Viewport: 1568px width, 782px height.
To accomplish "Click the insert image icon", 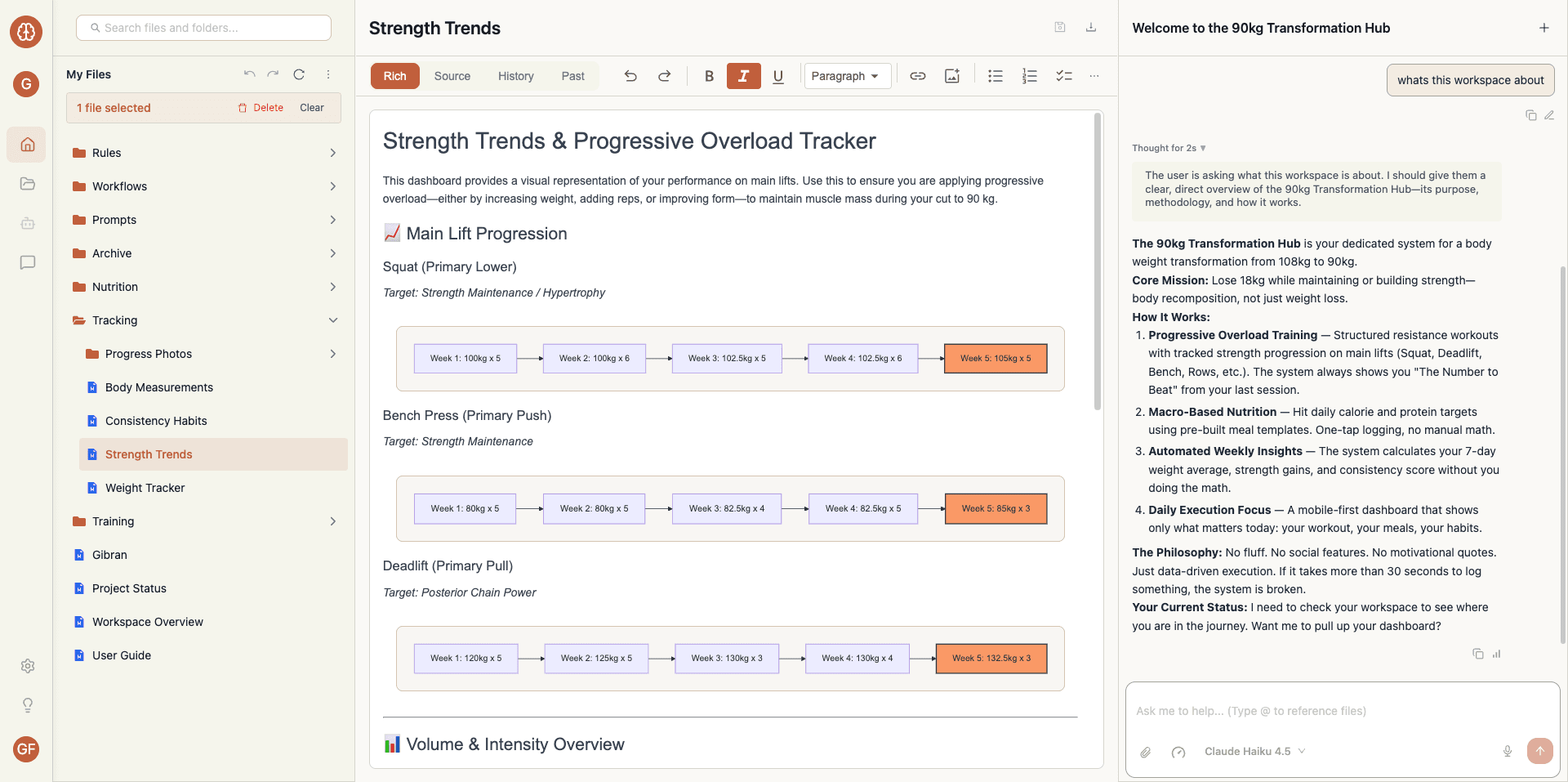I will tap(952, 76).
